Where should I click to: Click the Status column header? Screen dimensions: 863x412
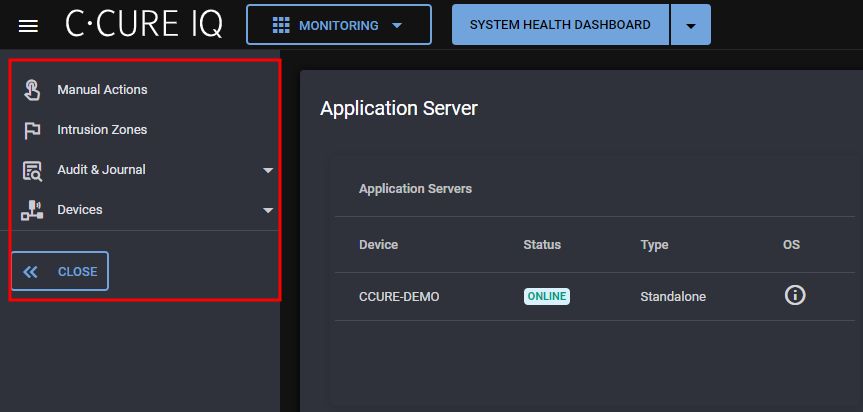tap(542, 245)
